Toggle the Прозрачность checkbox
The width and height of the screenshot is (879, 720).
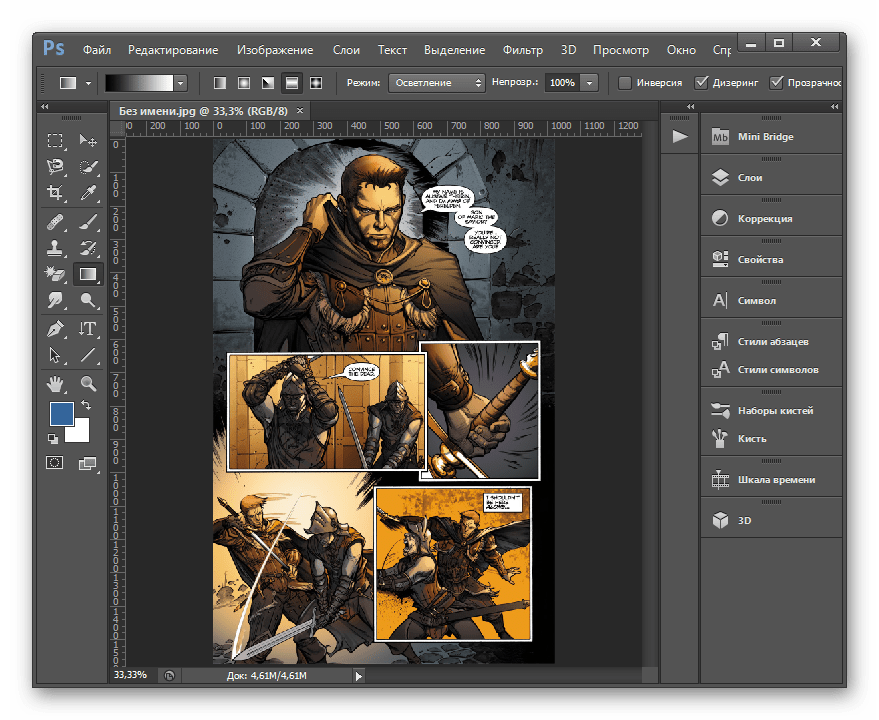(x=776, y=83)
